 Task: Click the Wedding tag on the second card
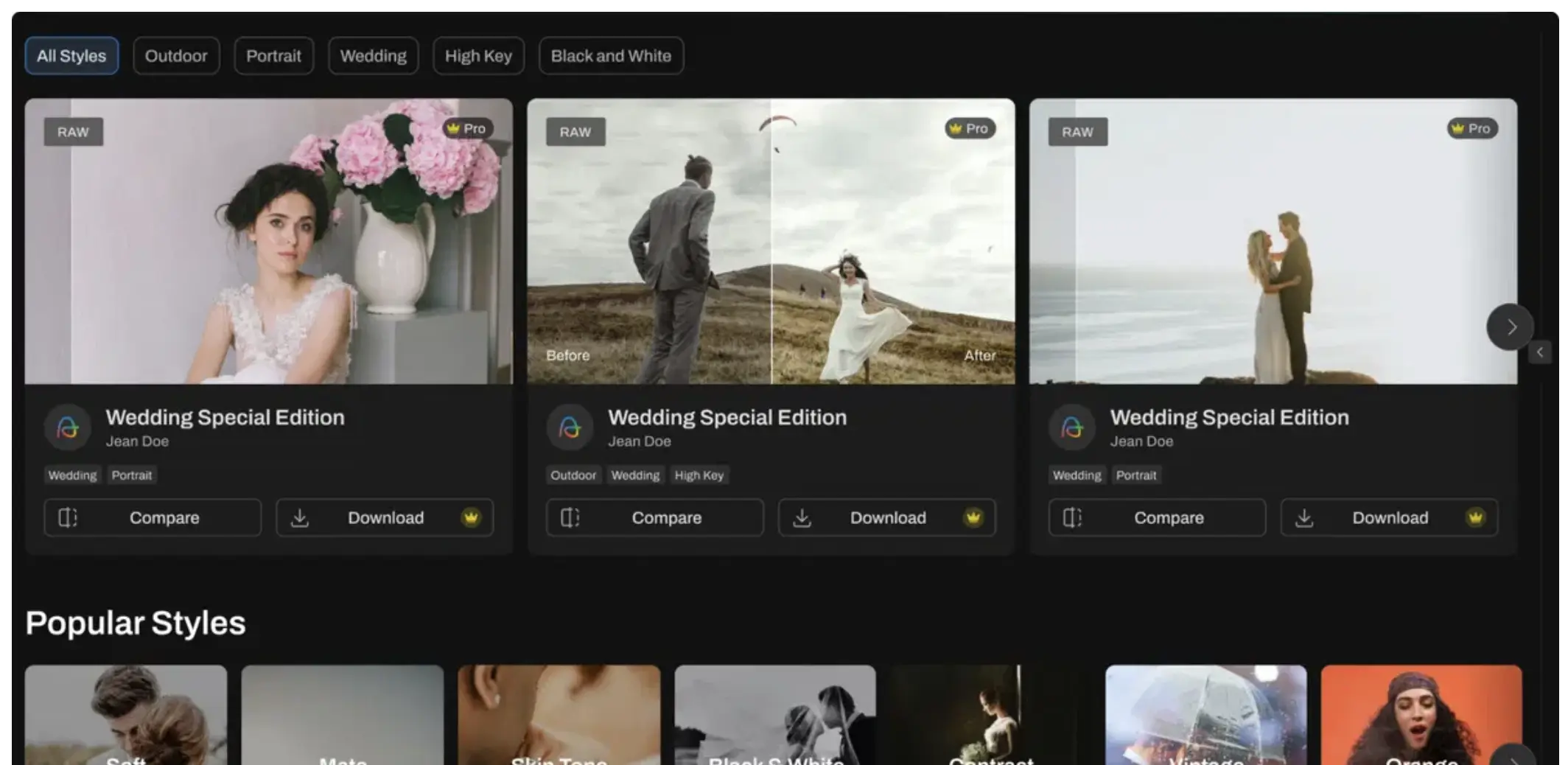point(635,475)
